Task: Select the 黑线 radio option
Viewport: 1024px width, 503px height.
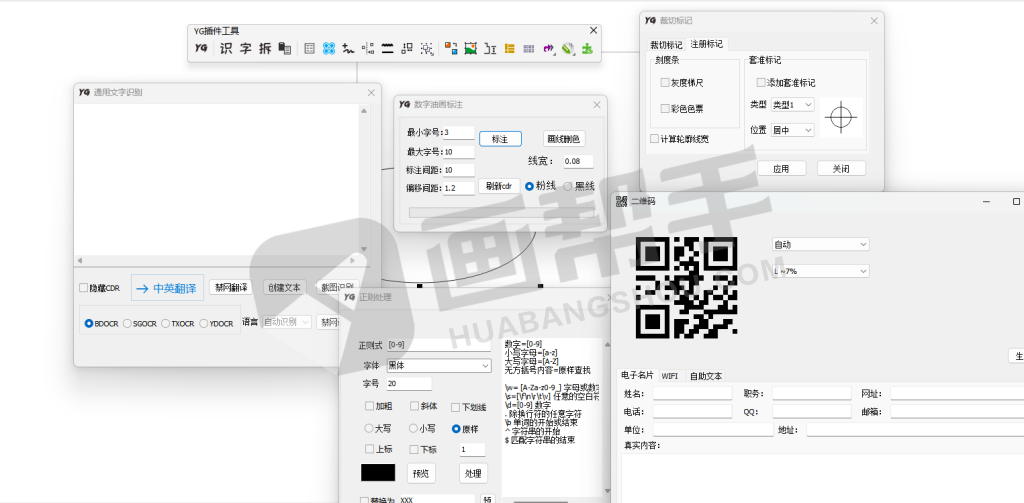Action: point(568,186)
